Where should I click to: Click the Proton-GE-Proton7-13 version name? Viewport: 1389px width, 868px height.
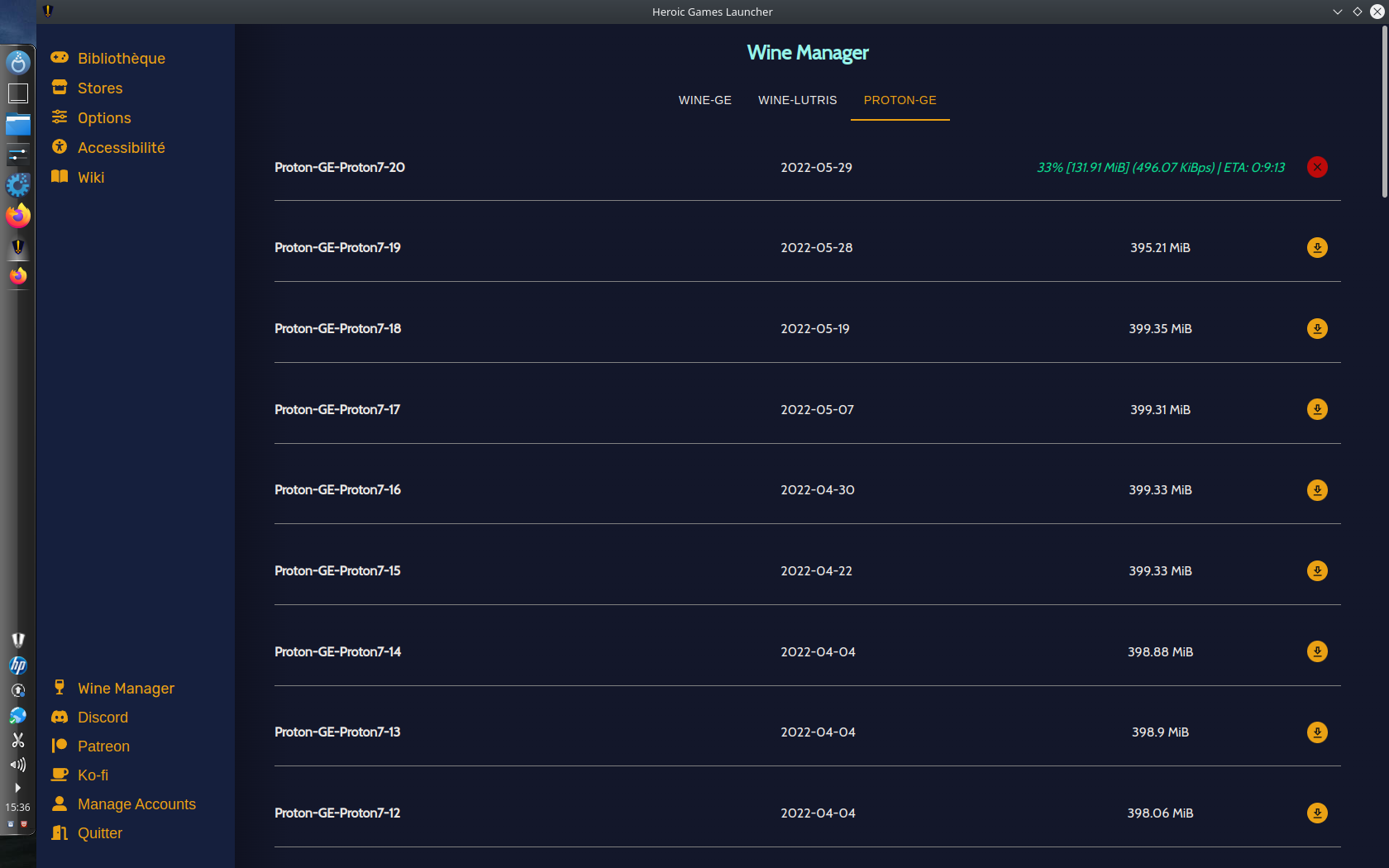pyautogui.click(x=337, y=732)
